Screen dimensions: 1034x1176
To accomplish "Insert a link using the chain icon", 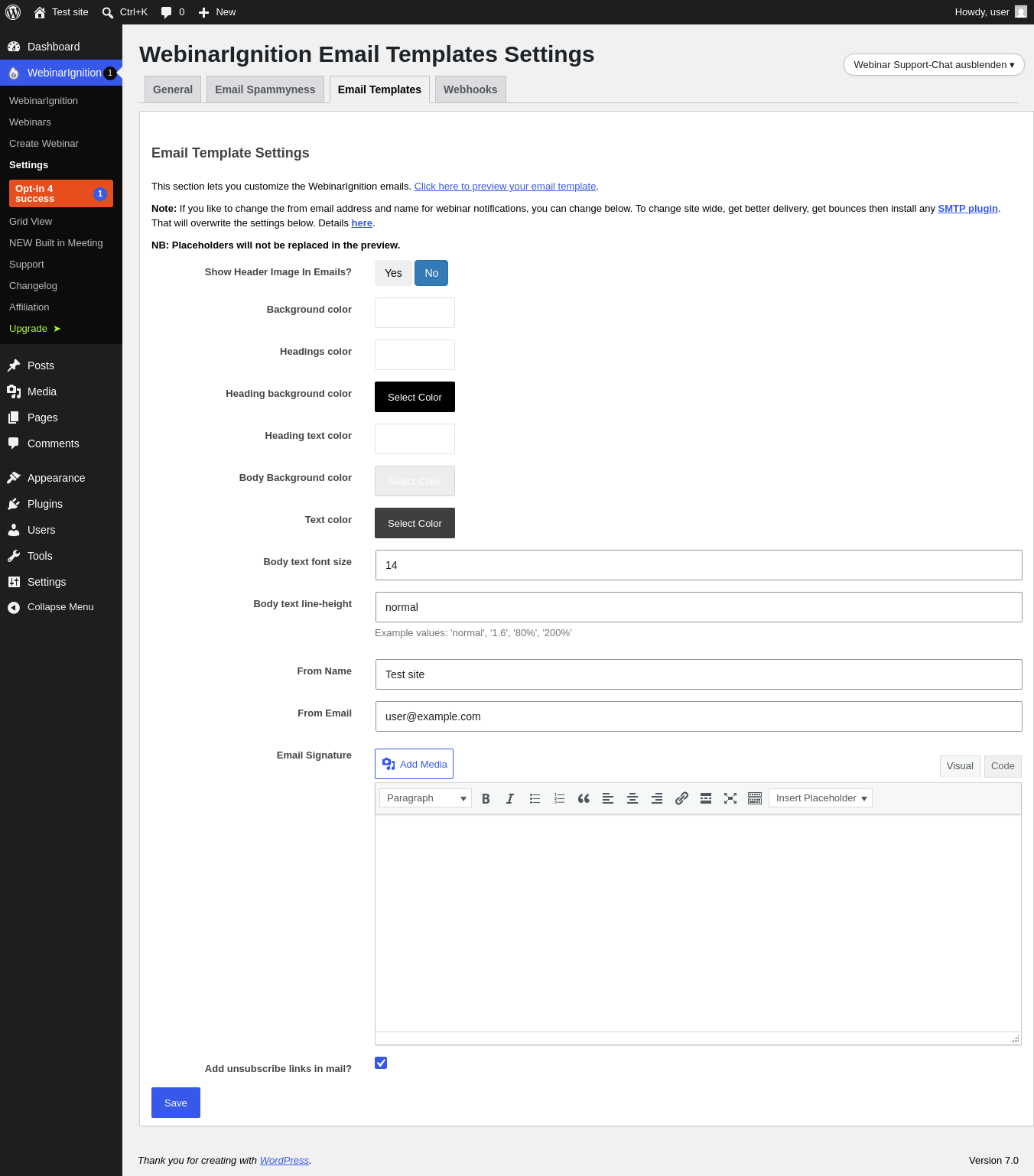I will 681,798.
